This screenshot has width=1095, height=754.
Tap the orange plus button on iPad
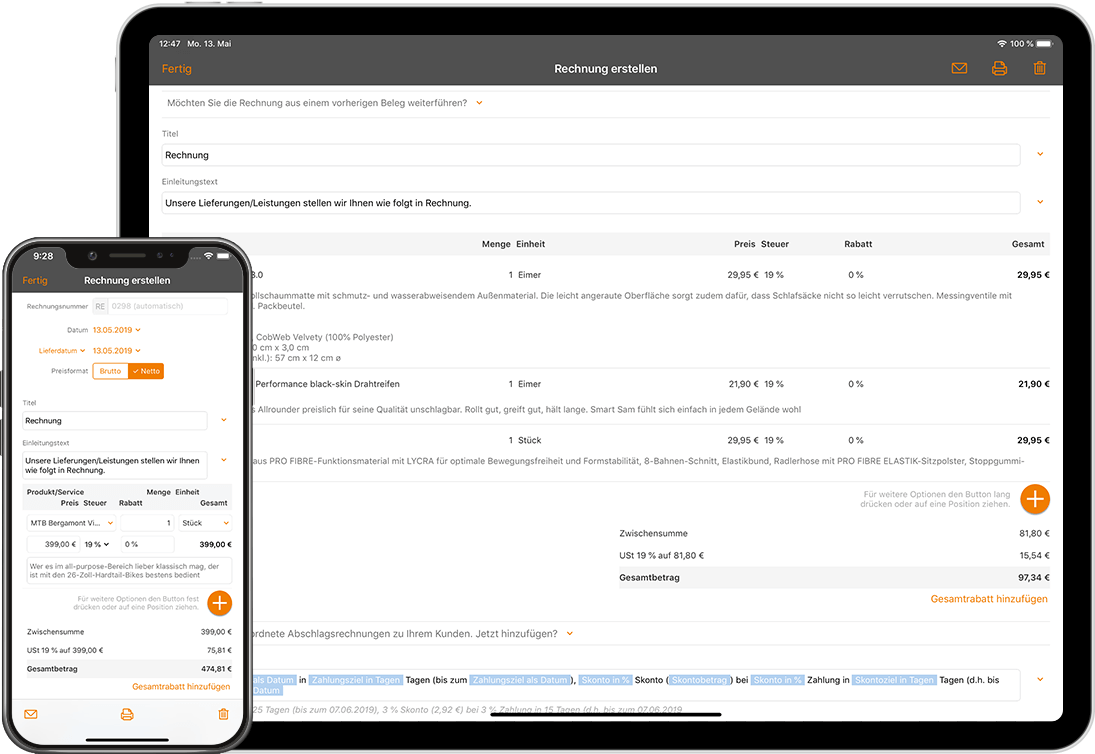(1035, 499)
